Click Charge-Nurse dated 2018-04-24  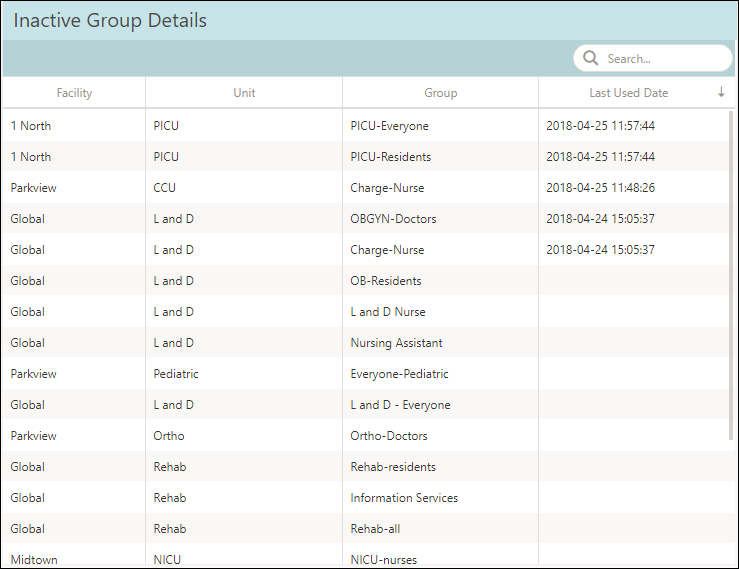click(387, 250)
